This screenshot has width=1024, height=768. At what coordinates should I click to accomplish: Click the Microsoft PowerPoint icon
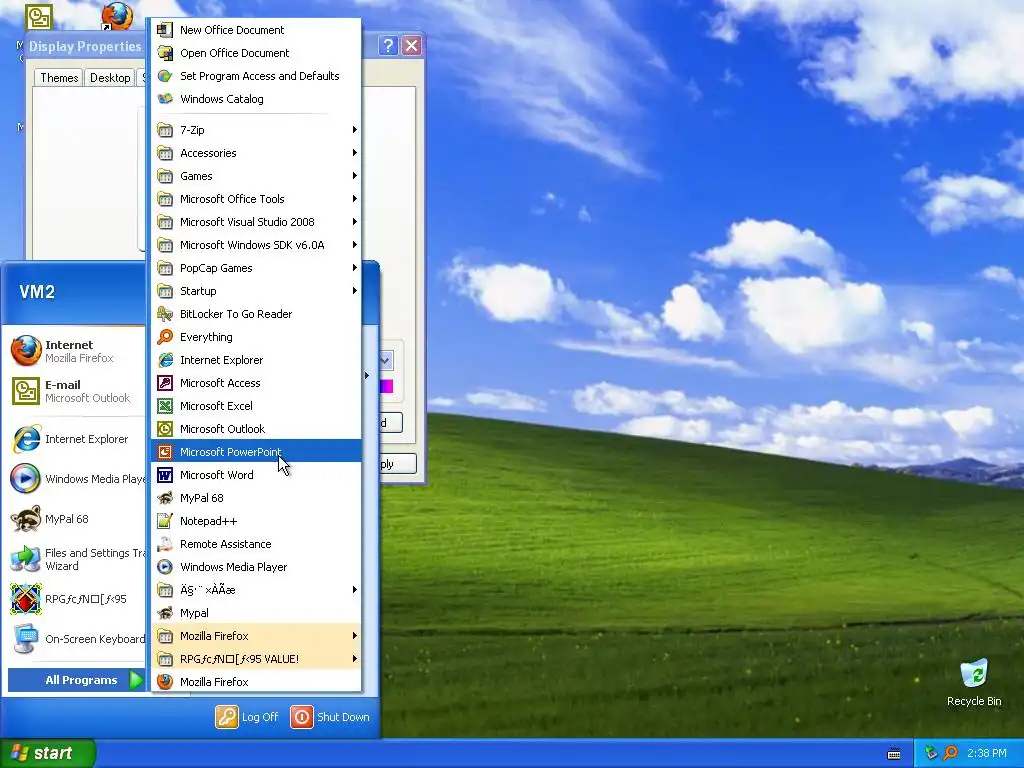tap(165, 452)
